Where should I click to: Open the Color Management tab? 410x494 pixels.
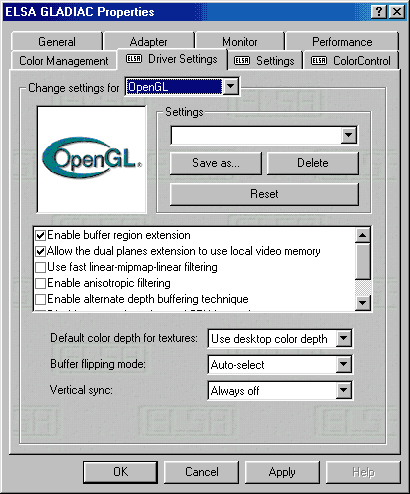click(64, 61)
